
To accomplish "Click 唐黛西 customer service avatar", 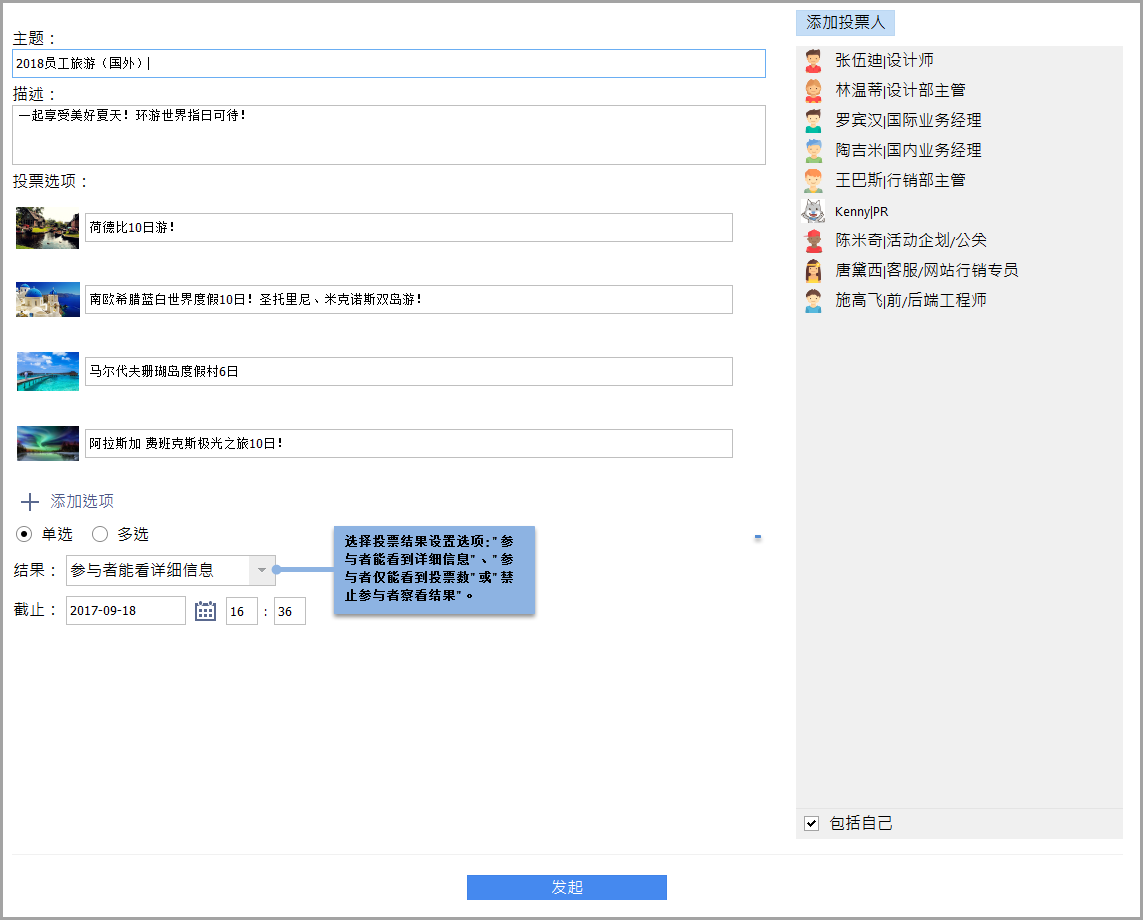I will pos(813,271).
